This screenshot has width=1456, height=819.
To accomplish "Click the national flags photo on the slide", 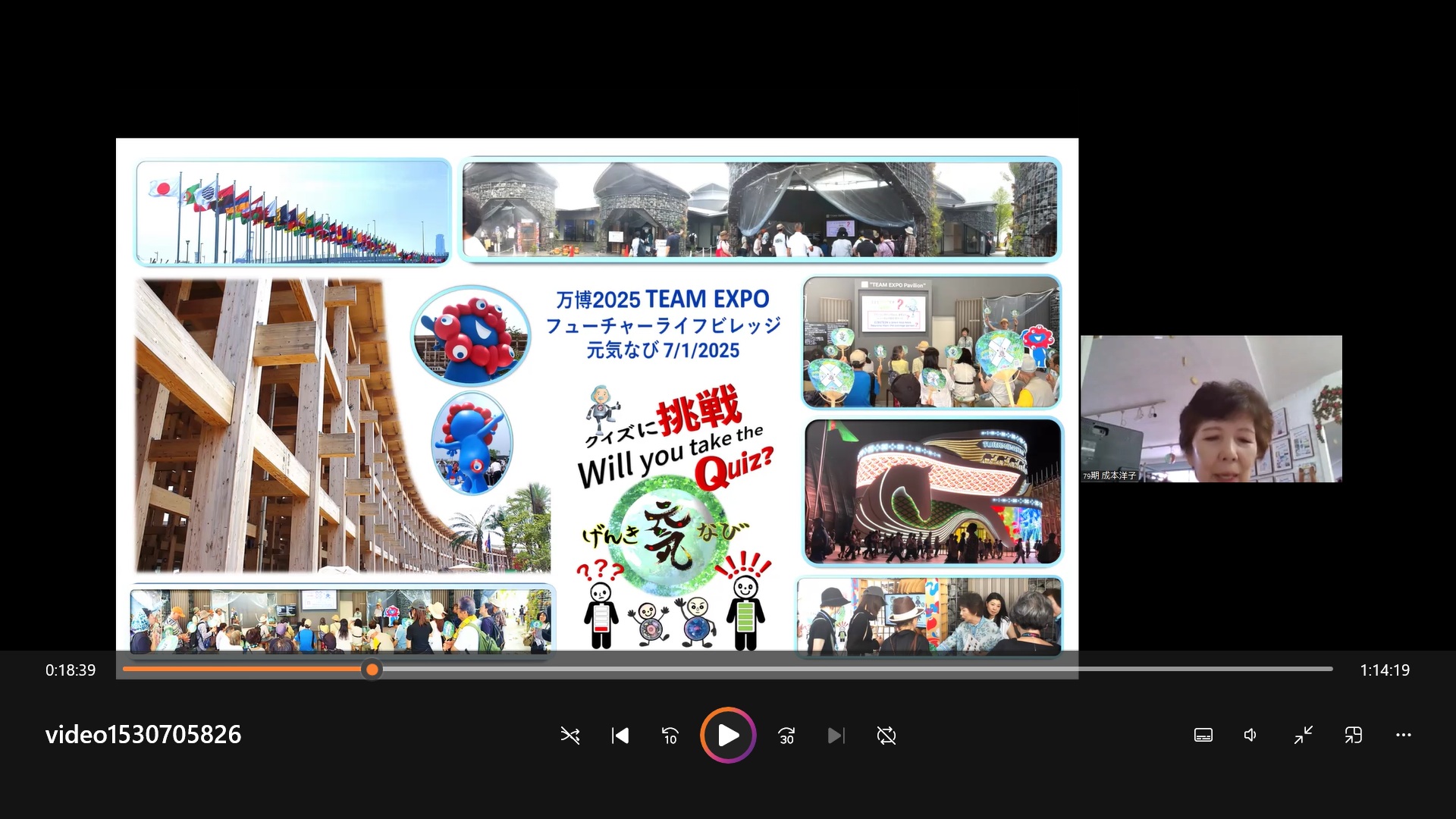I will 293,212.
